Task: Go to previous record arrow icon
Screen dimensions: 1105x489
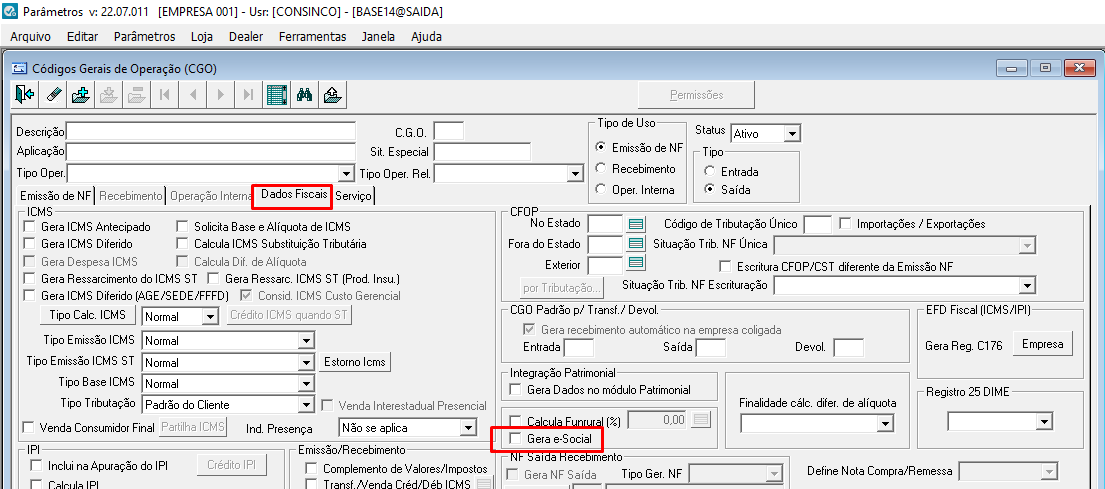Action: click(192, 94)
